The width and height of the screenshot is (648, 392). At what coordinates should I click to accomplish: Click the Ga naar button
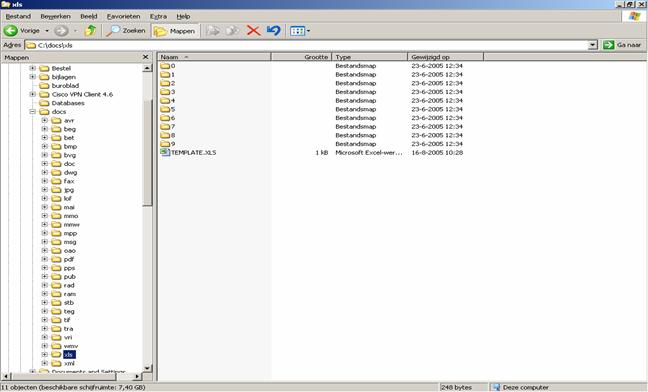pos(623,45)
